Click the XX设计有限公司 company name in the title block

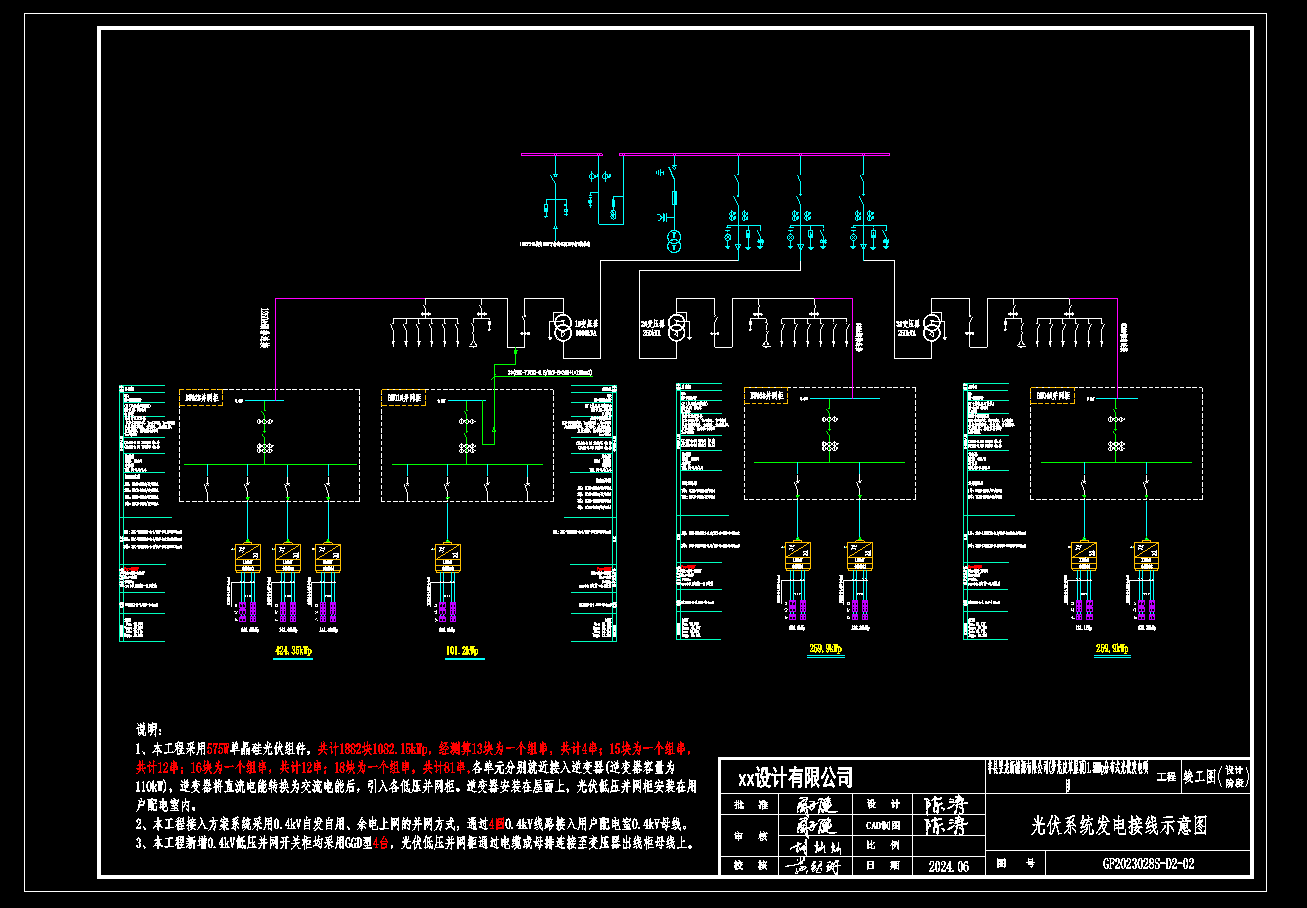click(795, 778)
